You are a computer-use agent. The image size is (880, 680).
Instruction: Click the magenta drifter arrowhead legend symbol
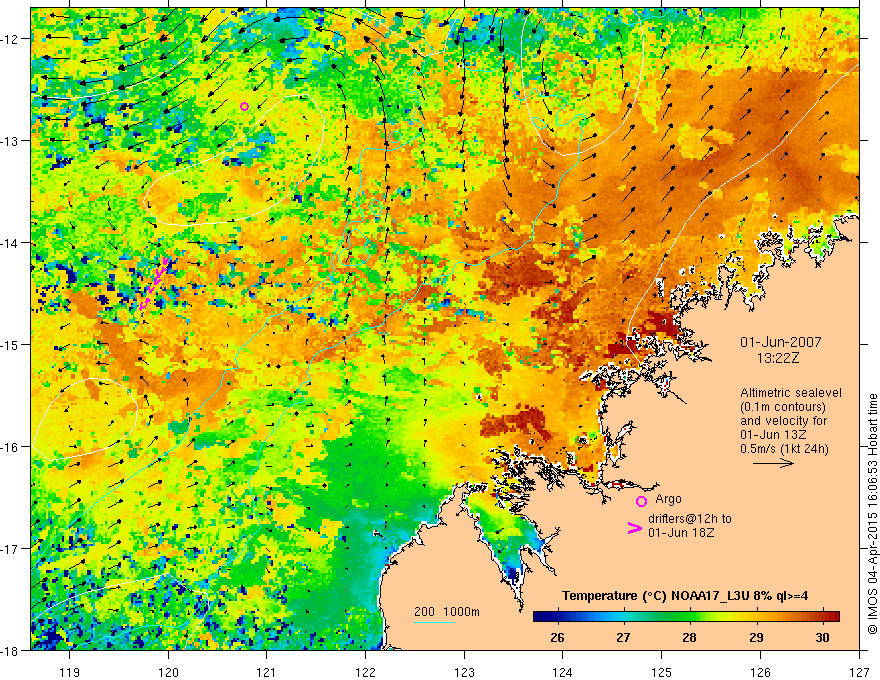[634, 528]
